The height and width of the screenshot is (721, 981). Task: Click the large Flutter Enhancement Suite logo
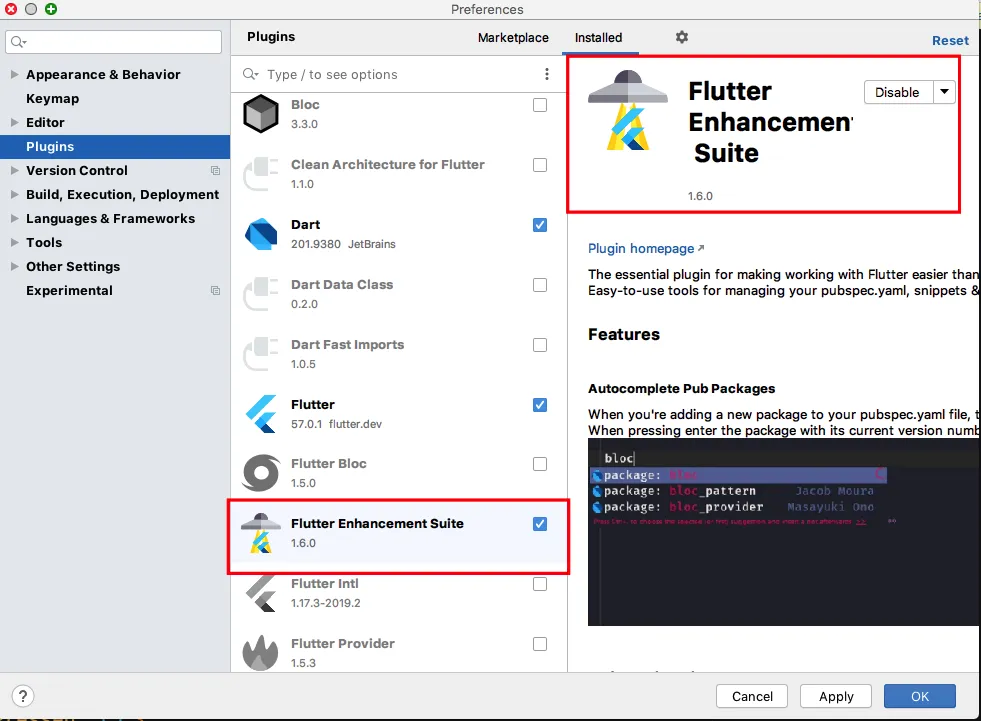pyautogui.click(x=628, y=110)
